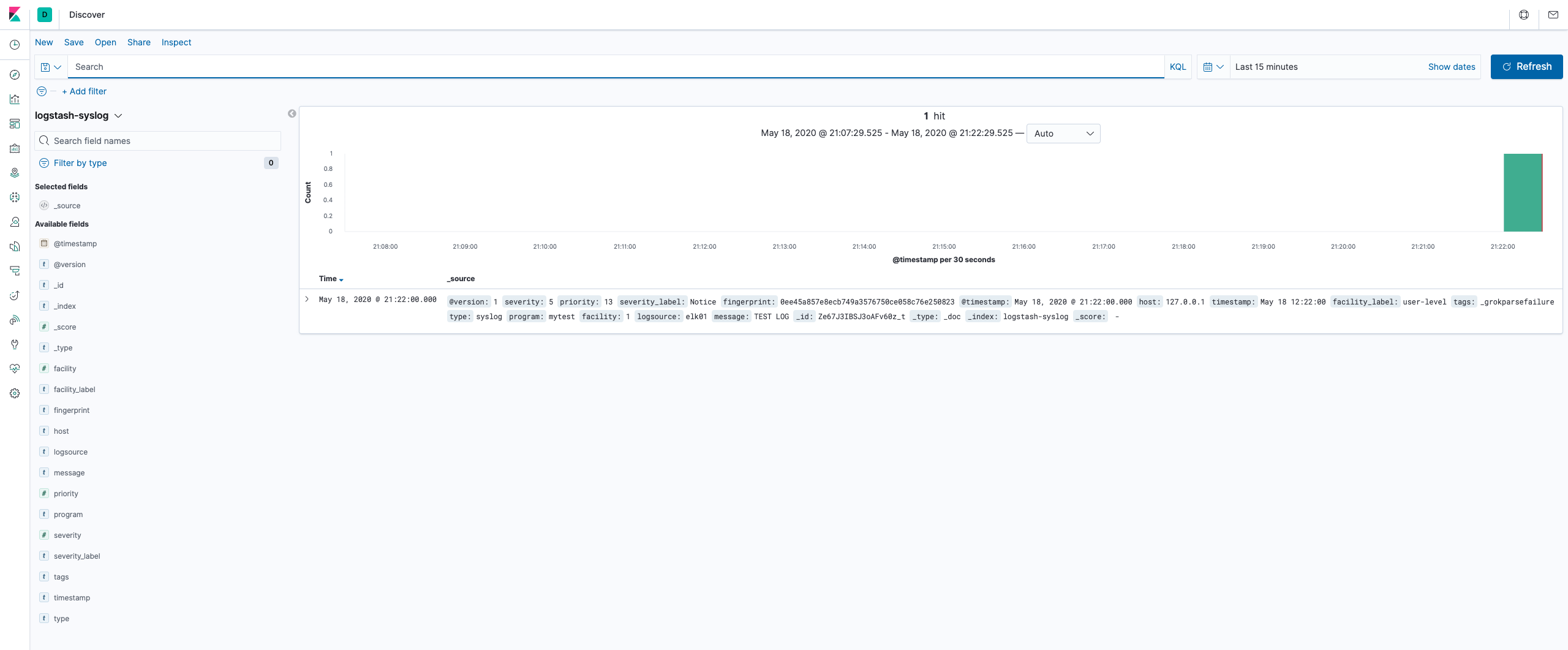Open APM icon in sidebar
This screenshot has width=1568, height=650.
(x=15, y=271)
